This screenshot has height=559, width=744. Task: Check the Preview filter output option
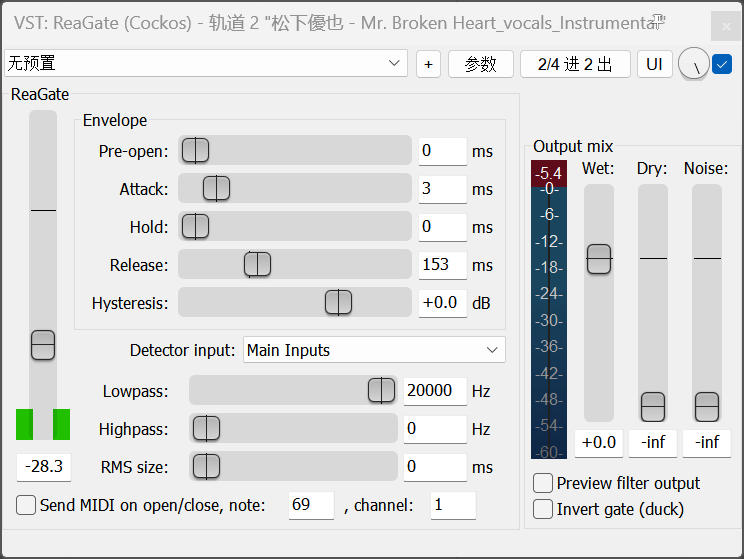(543, 483)
